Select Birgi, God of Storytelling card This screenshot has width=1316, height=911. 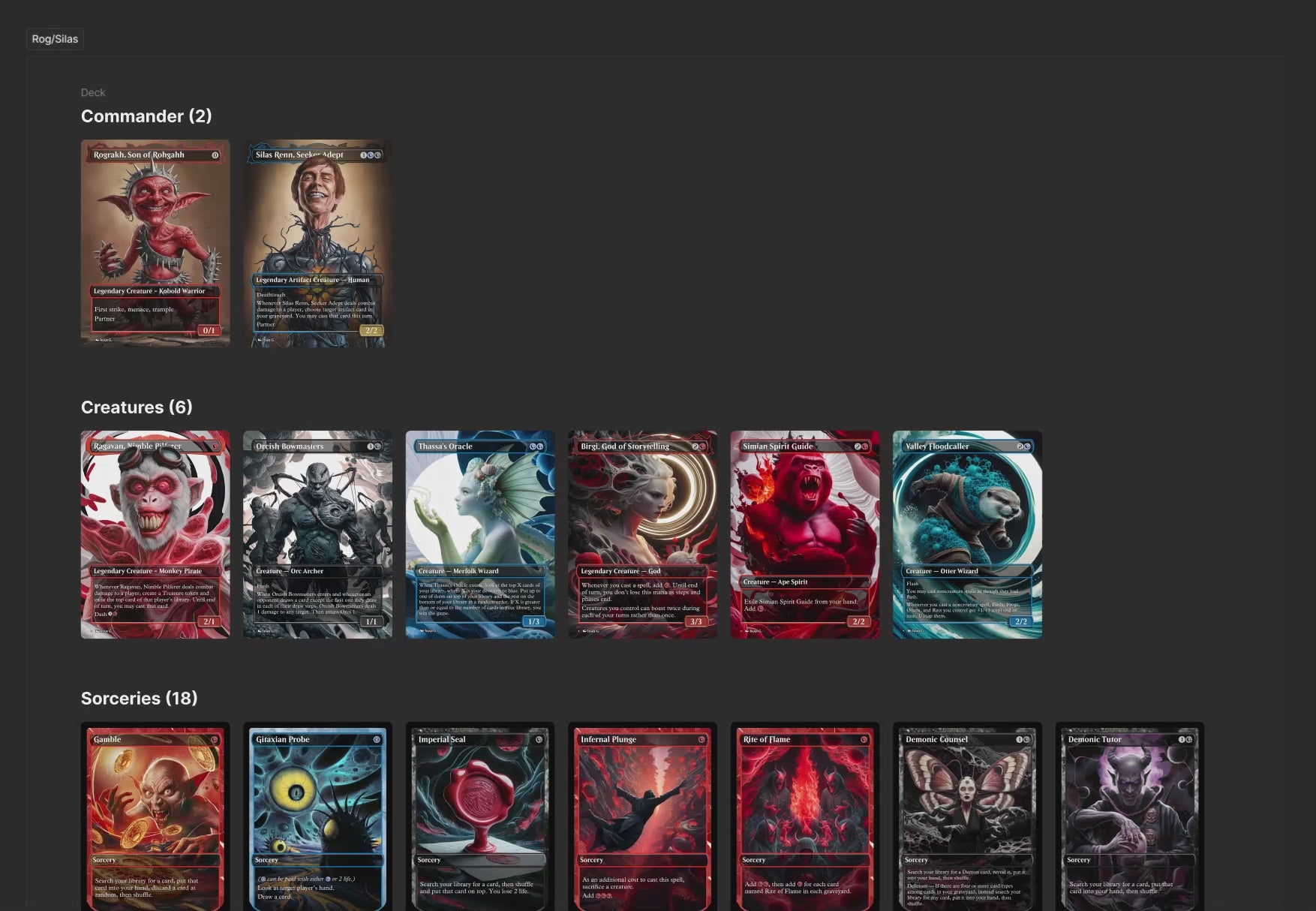[642, 534]
